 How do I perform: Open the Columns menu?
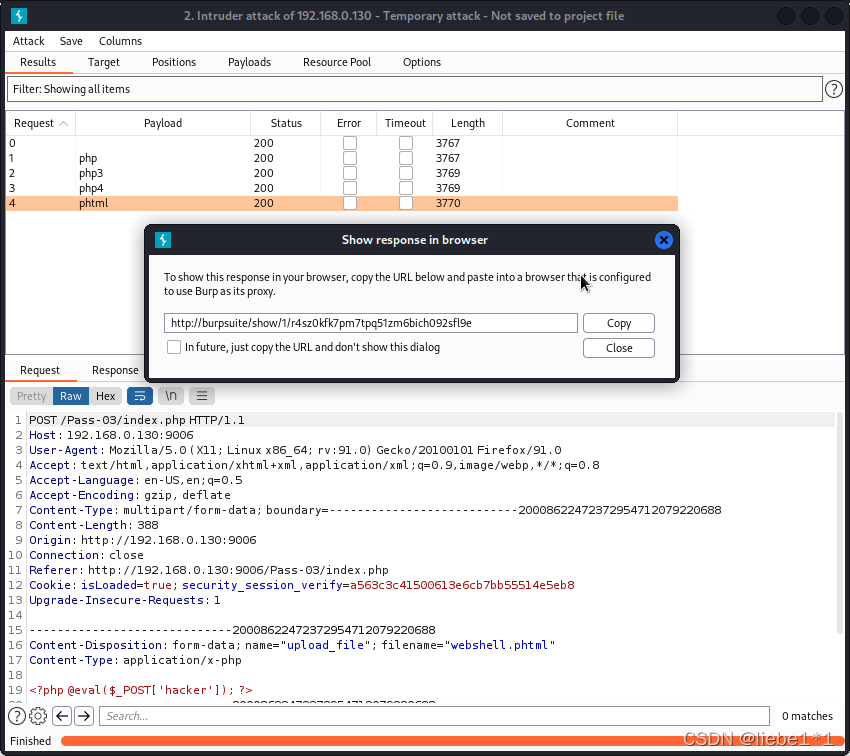click(120, 41)
